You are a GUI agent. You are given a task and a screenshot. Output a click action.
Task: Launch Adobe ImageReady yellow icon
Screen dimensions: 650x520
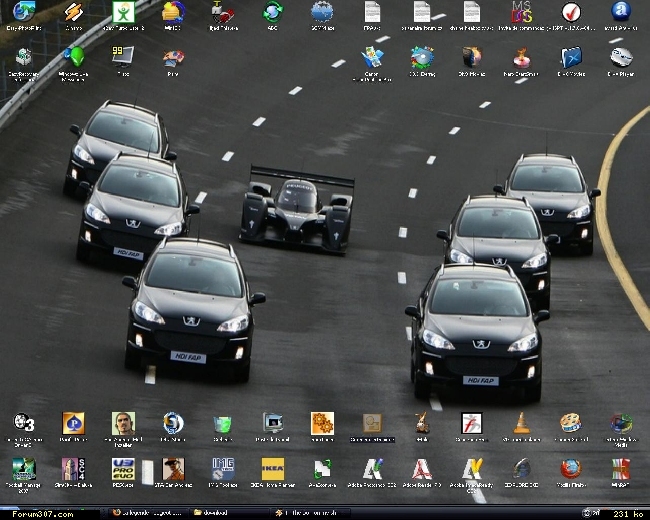point(472,469)
